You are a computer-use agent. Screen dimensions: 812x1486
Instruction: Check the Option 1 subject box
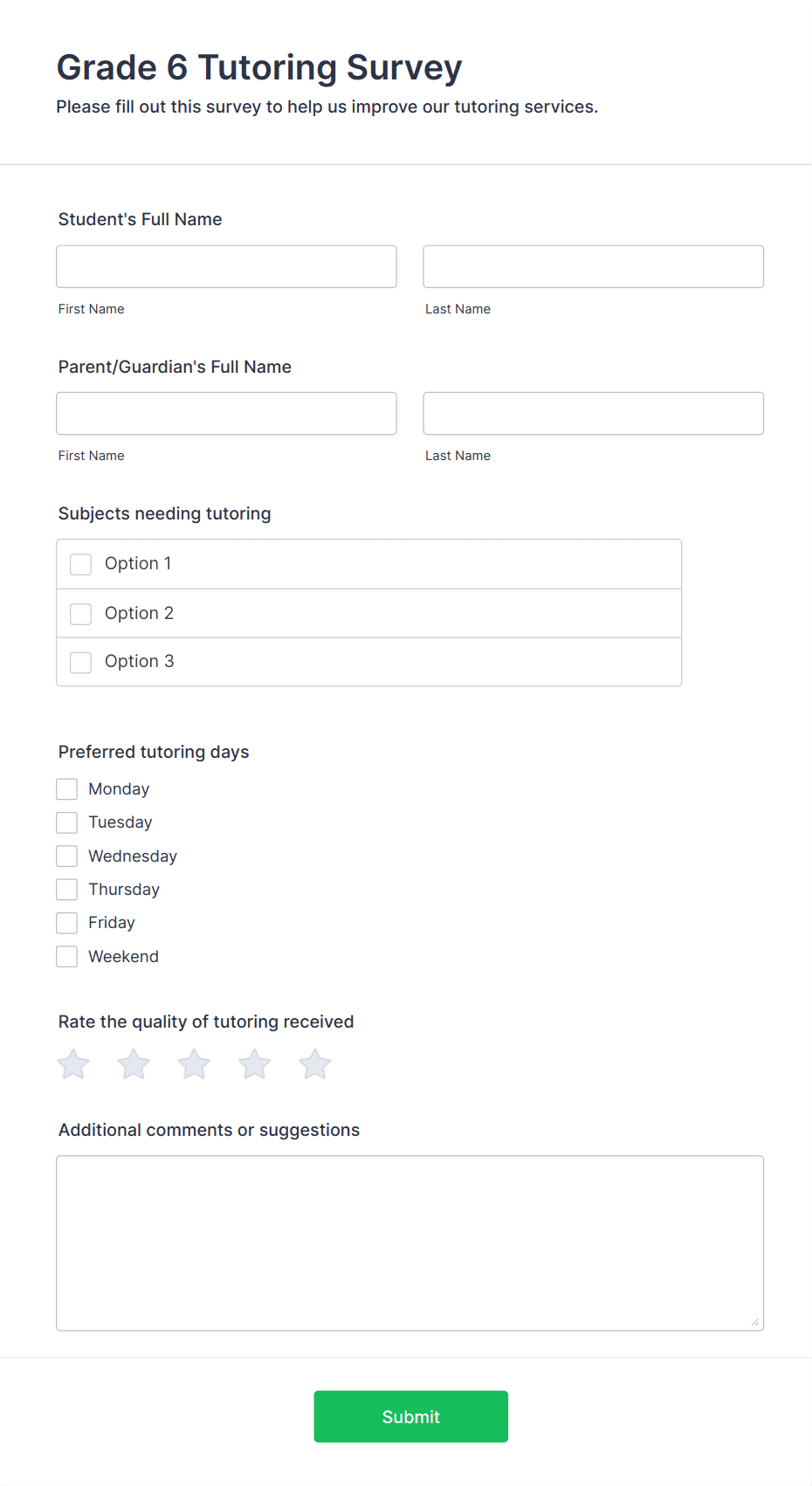[81, 564]
